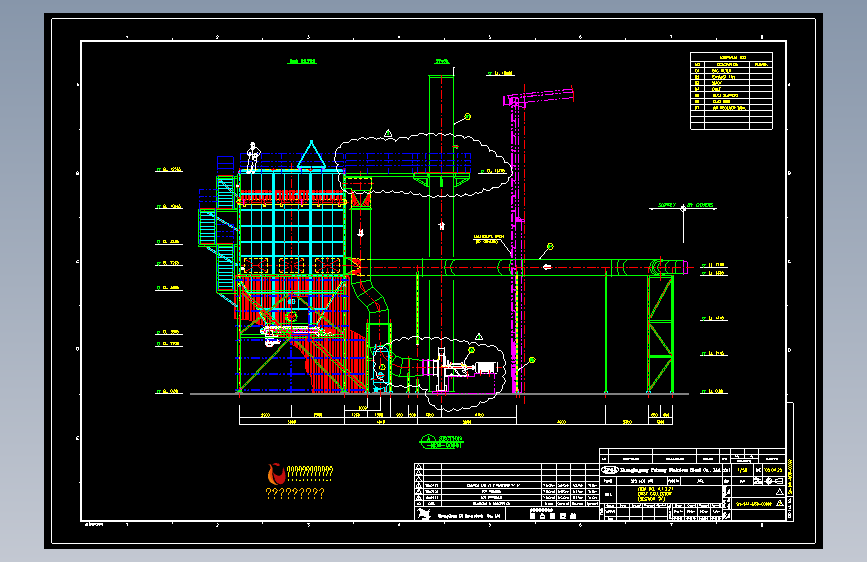Select the tall green exhaust stack
Image resolution: width=867 pixels, height=562 pixels.
(441, 234)
